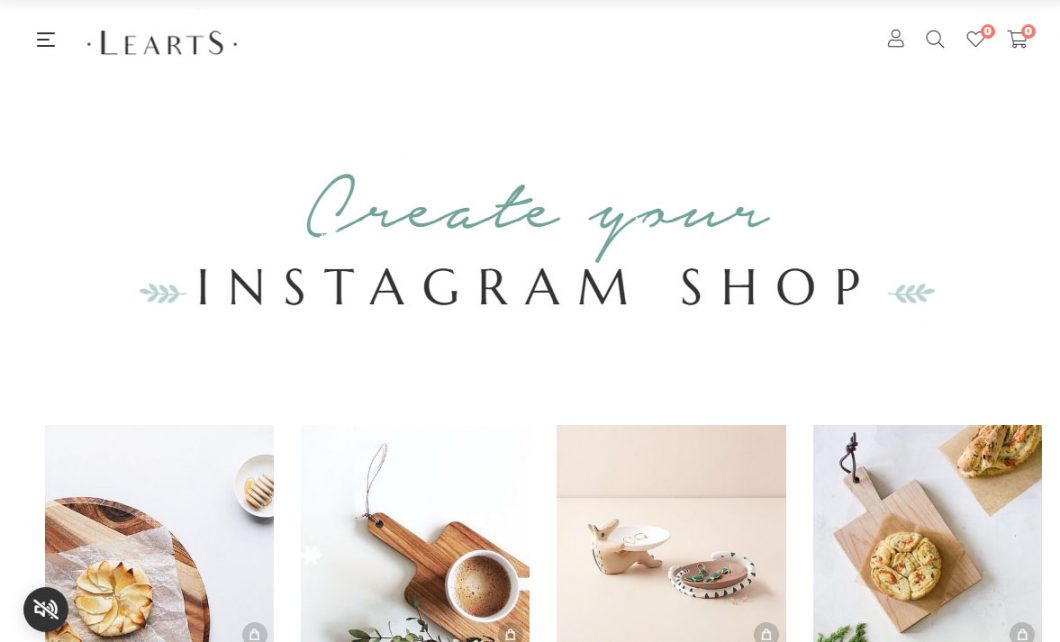Click the wishlist count badge
This screenshot has width=1060, height=642.
[x=988, y=31]
